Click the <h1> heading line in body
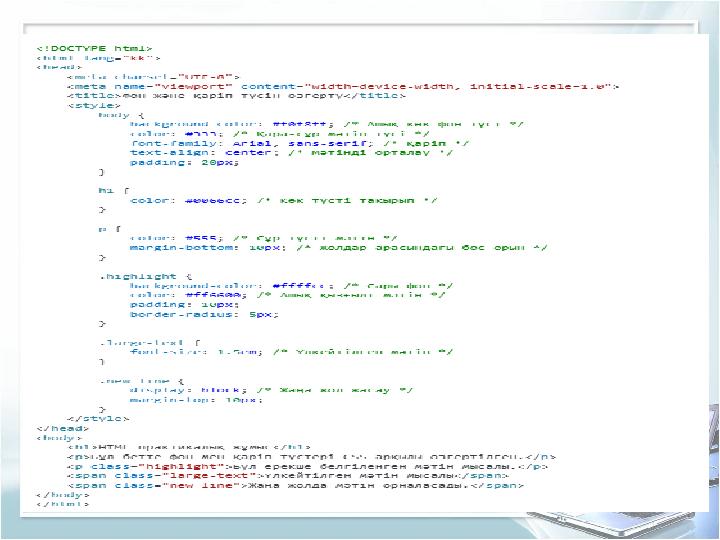This screenshot has height=540, width=720. [x=189, y=447]
